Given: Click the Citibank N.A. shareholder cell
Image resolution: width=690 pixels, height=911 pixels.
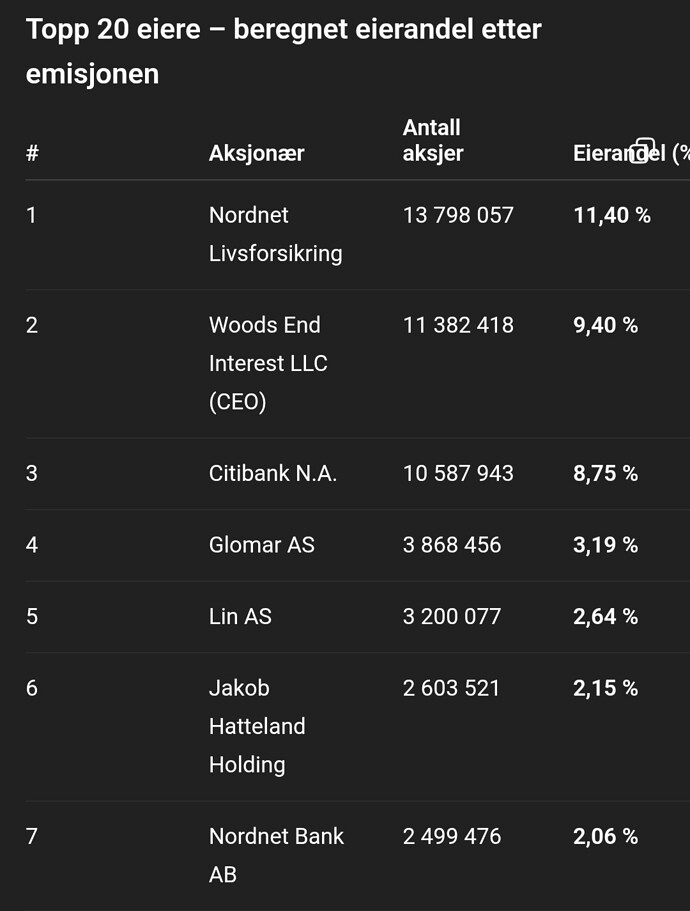Looking at the screenshot, I should (x=272, y=473).
